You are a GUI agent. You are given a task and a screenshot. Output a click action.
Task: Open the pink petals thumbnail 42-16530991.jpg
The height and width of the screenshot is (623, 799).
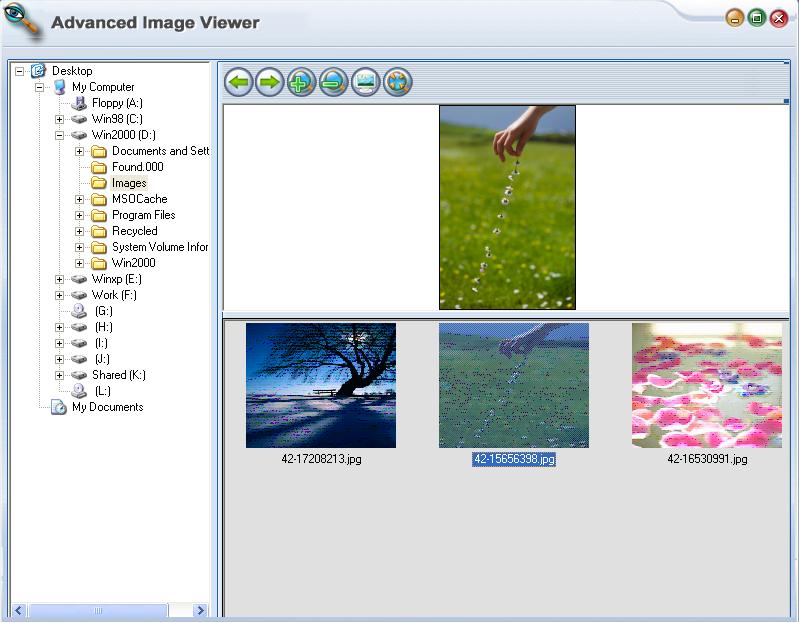coord(707,386)
